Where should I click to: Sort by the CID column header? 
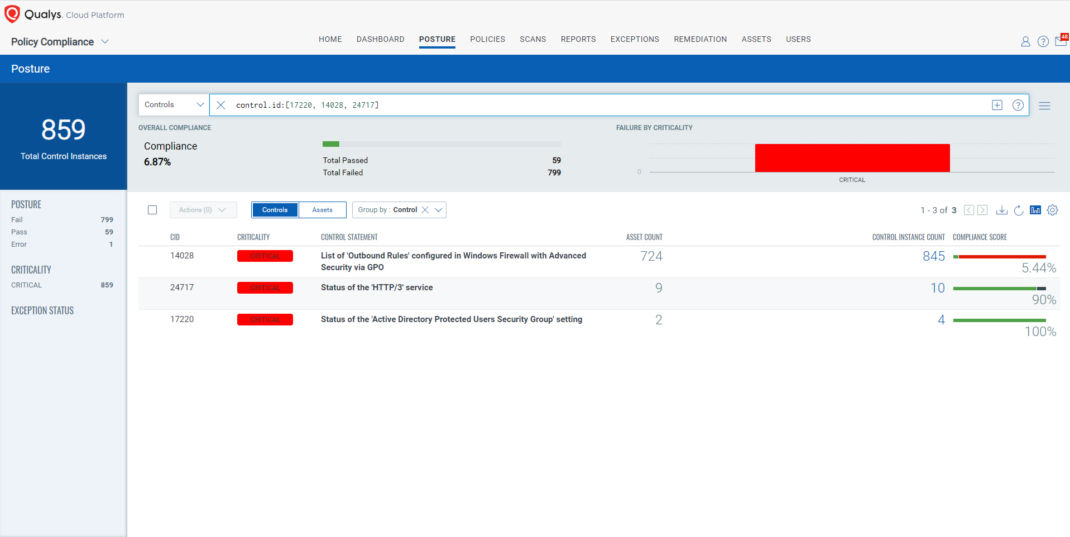coord(175,237)
